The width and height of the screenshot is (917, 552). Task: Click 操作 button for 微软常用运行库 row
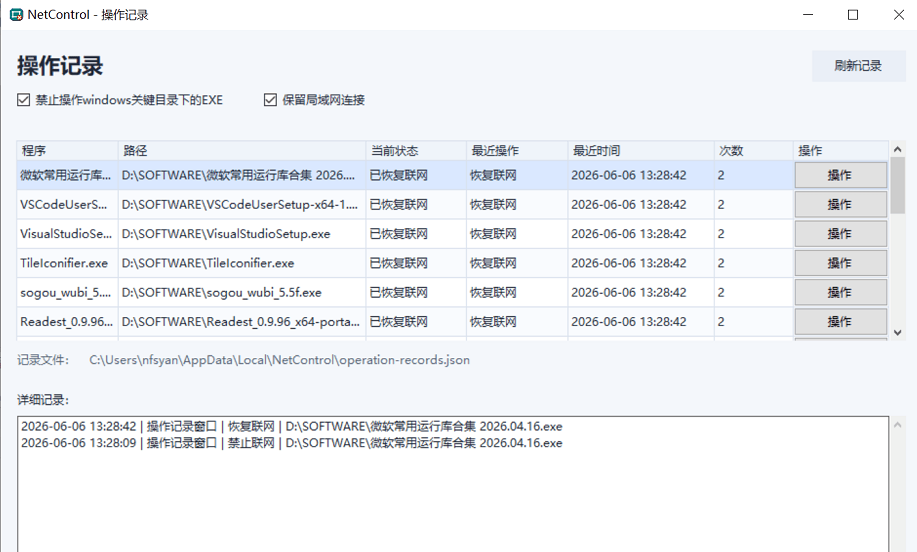(x=840, y=175)
